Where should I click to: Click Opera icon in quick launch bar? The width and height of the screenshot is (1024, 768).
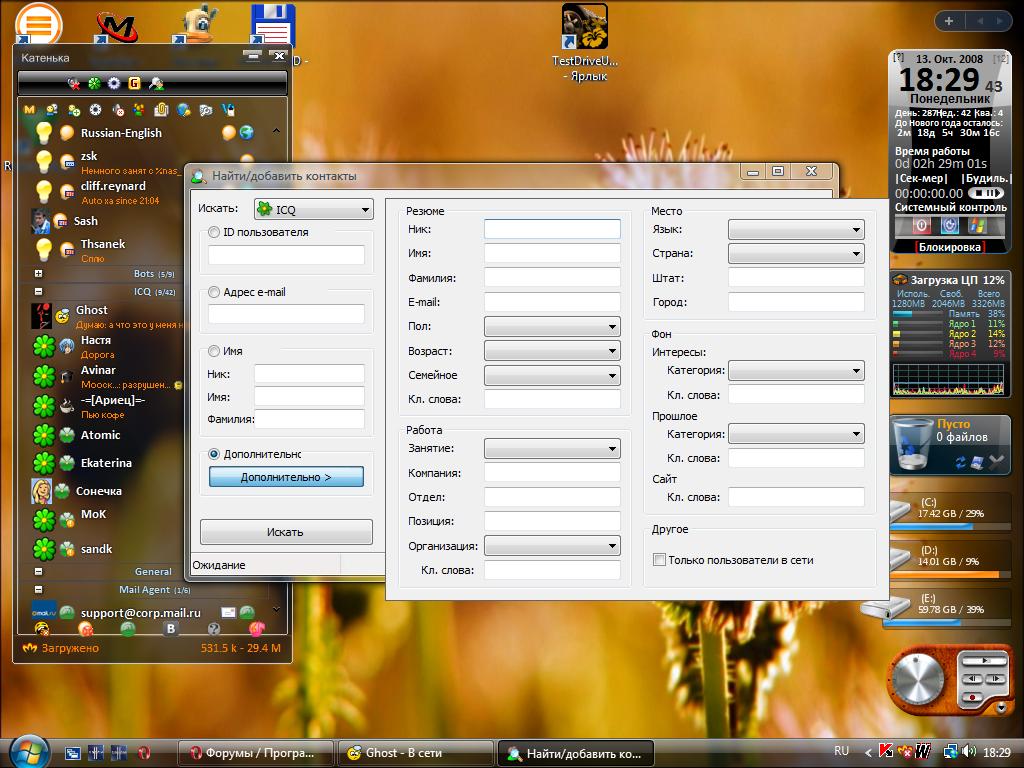(144, 752)
